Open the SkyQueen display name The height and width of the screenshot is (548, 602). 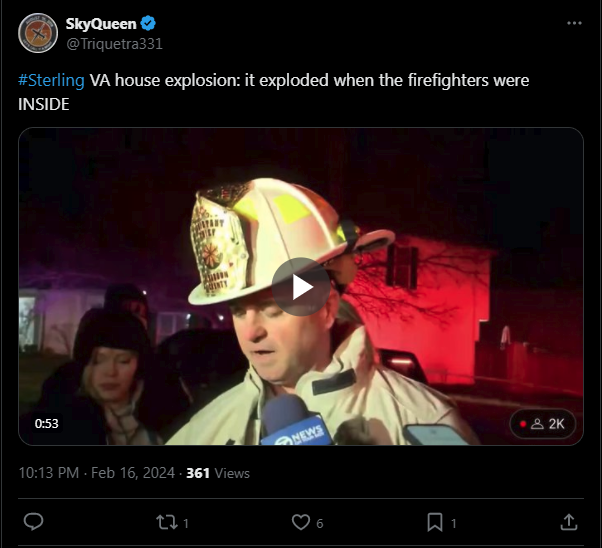pos(101,24)
